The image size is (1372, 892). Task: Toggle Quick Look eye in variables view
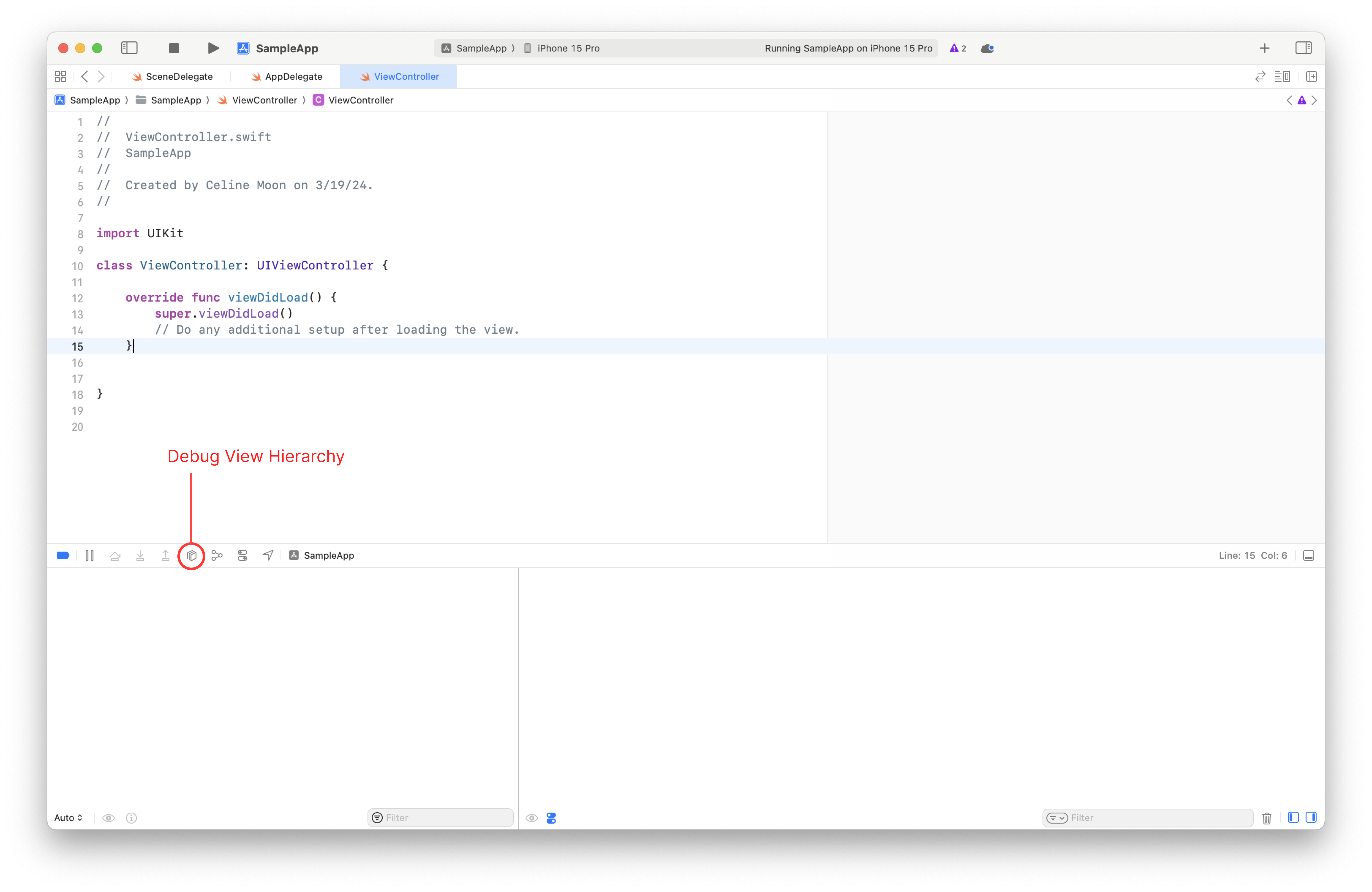point(108,818)
